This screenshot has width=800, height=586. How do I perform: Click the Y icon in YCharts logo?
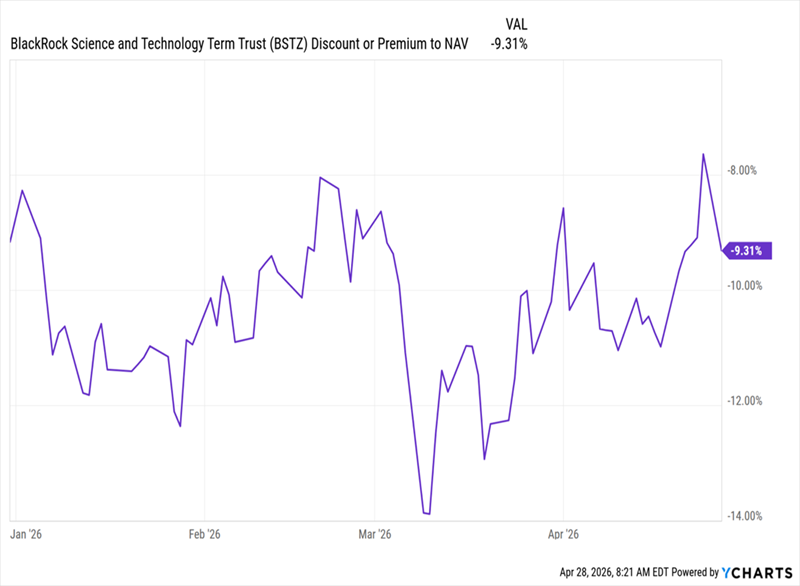[728, 573]
